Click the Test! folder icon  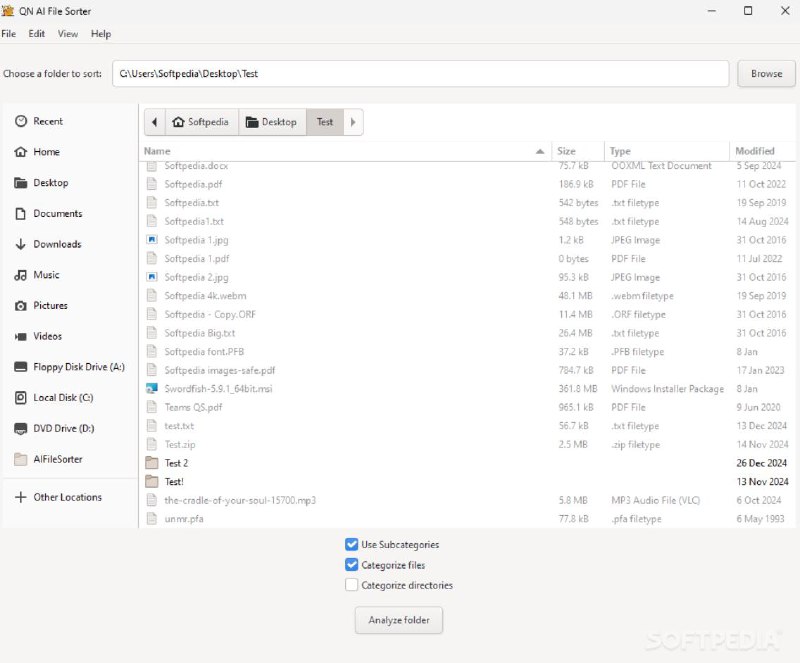(152, 481)
